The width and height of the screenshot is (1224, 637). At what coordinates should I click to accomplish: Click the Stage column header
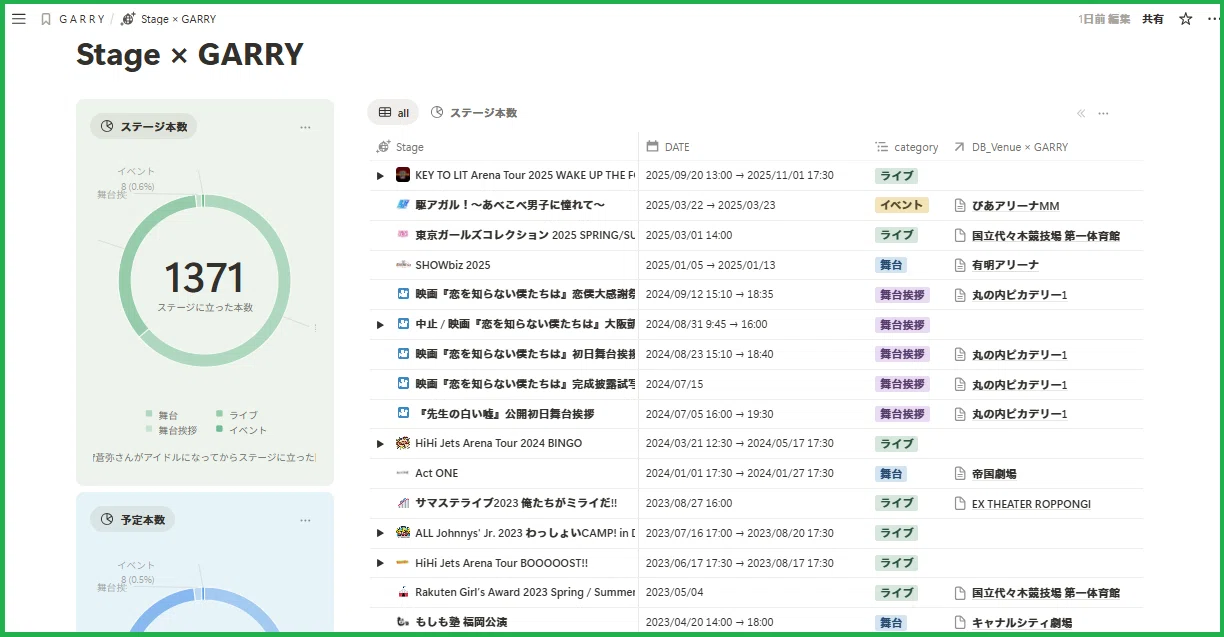pos(400,147)
